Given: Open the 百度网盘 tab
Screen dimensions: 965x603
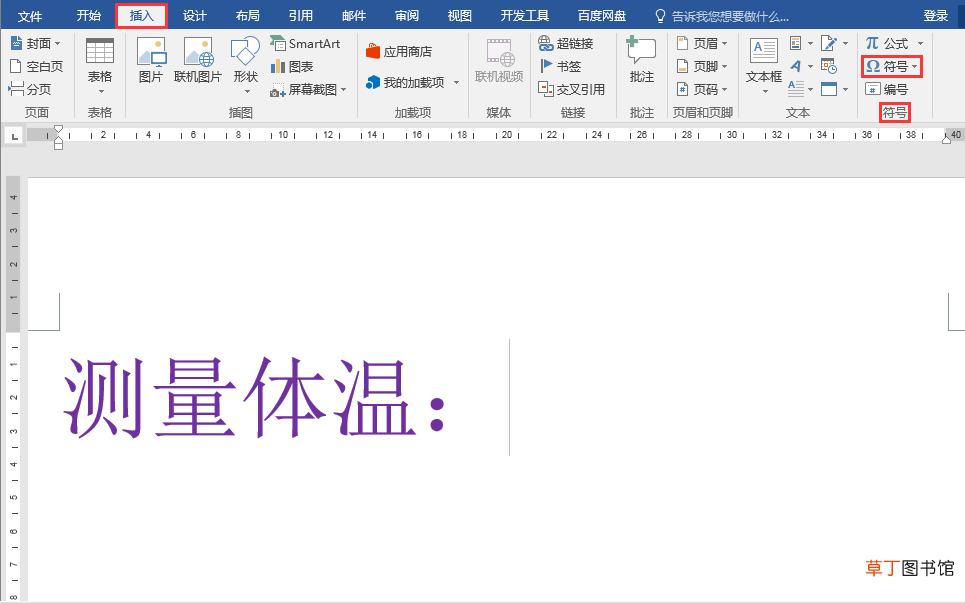Looking at the screenshot, I should (x=602, y=16).
